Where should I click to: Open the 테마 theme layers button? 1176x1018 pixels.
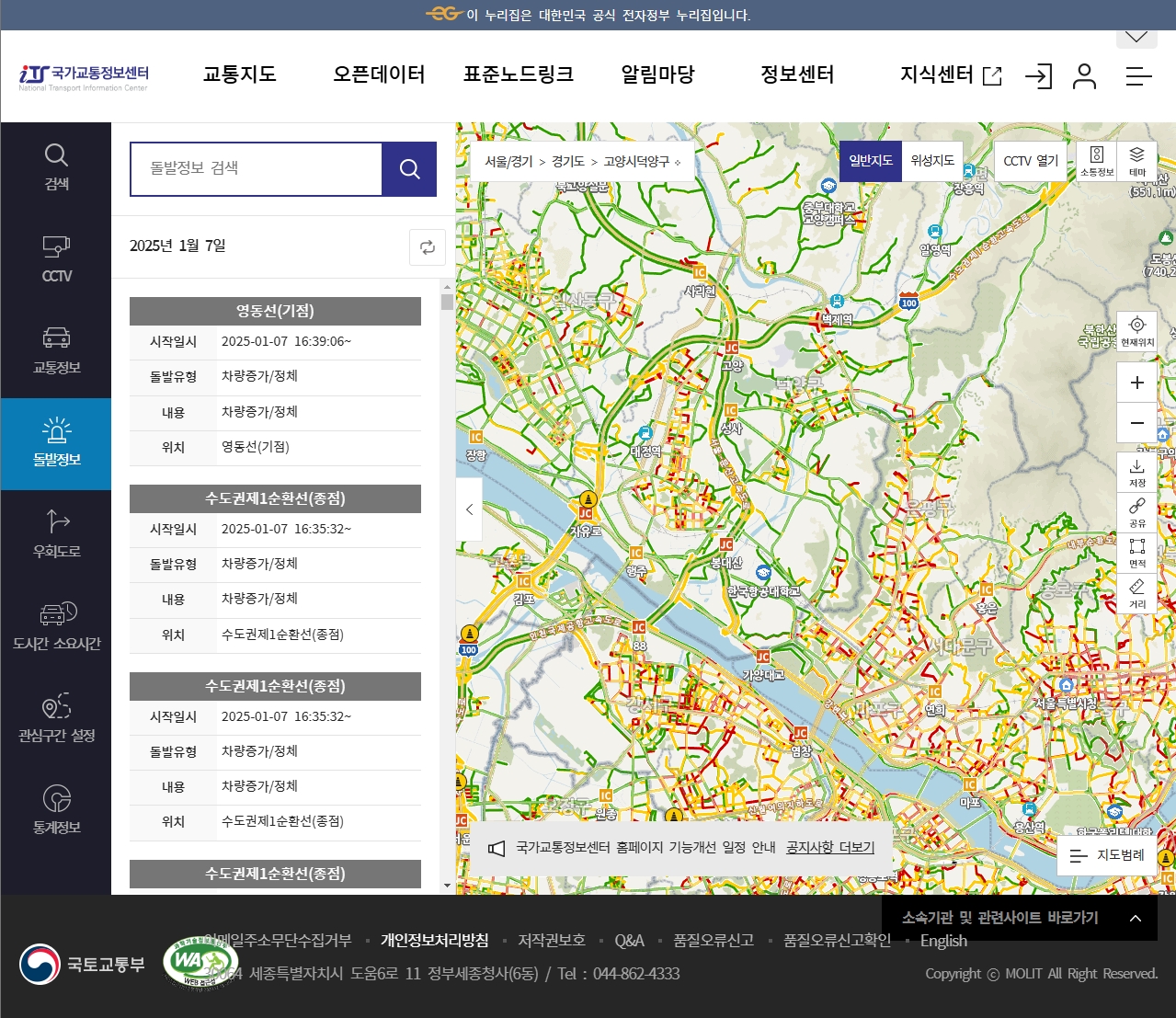pyautogui.click(x=1137, y=161)
